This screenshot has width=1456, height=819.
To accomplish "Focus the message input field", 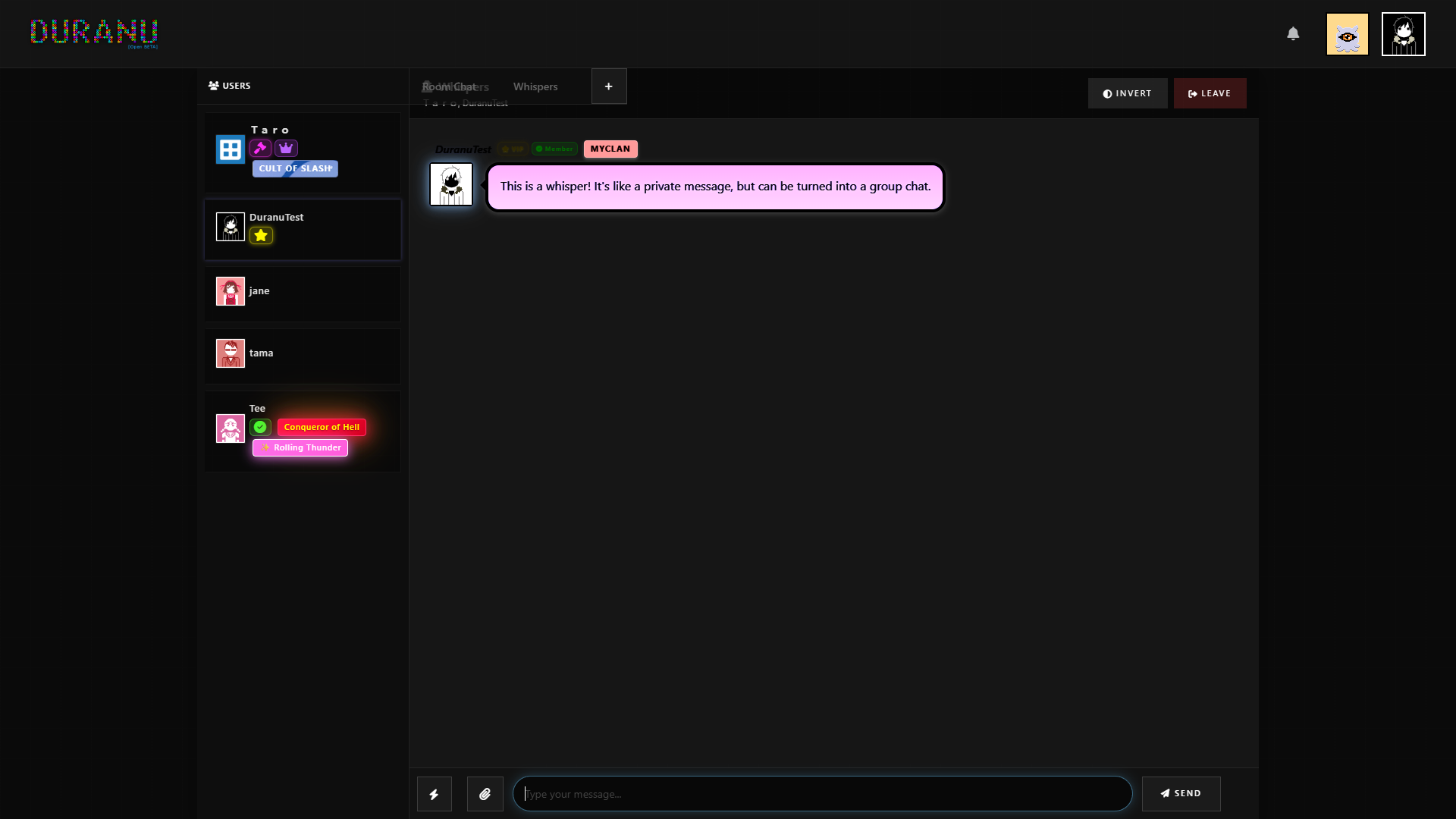I will [x=822, y=793].
